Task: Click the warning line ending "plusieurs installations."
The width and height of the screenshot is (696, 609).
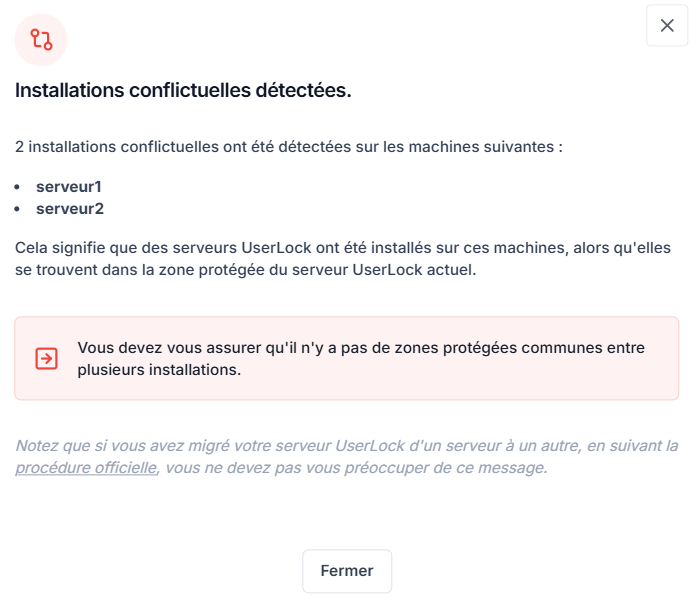Action: (160, 370)
